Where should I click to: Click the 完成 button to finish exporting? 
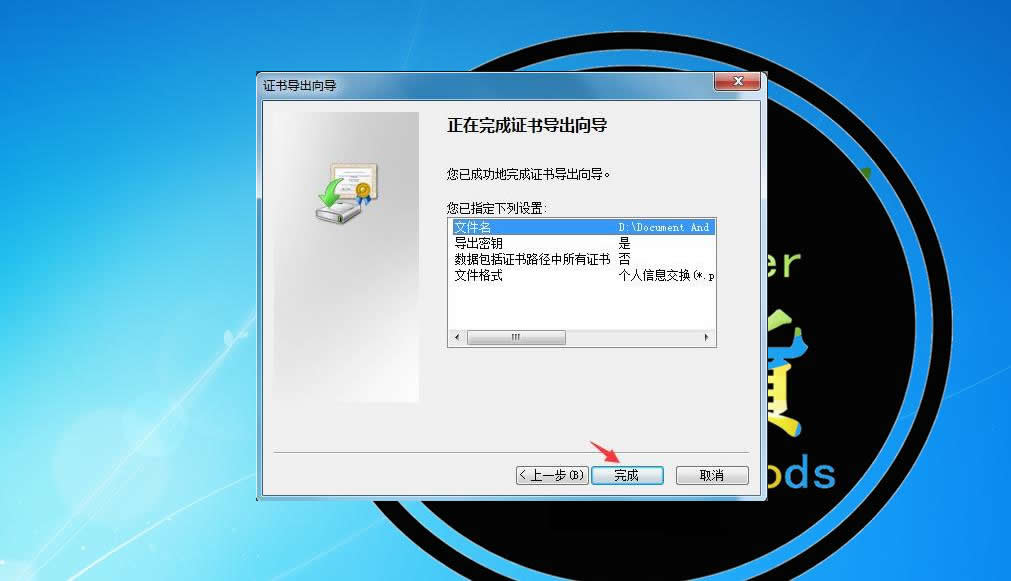[627, 475]
